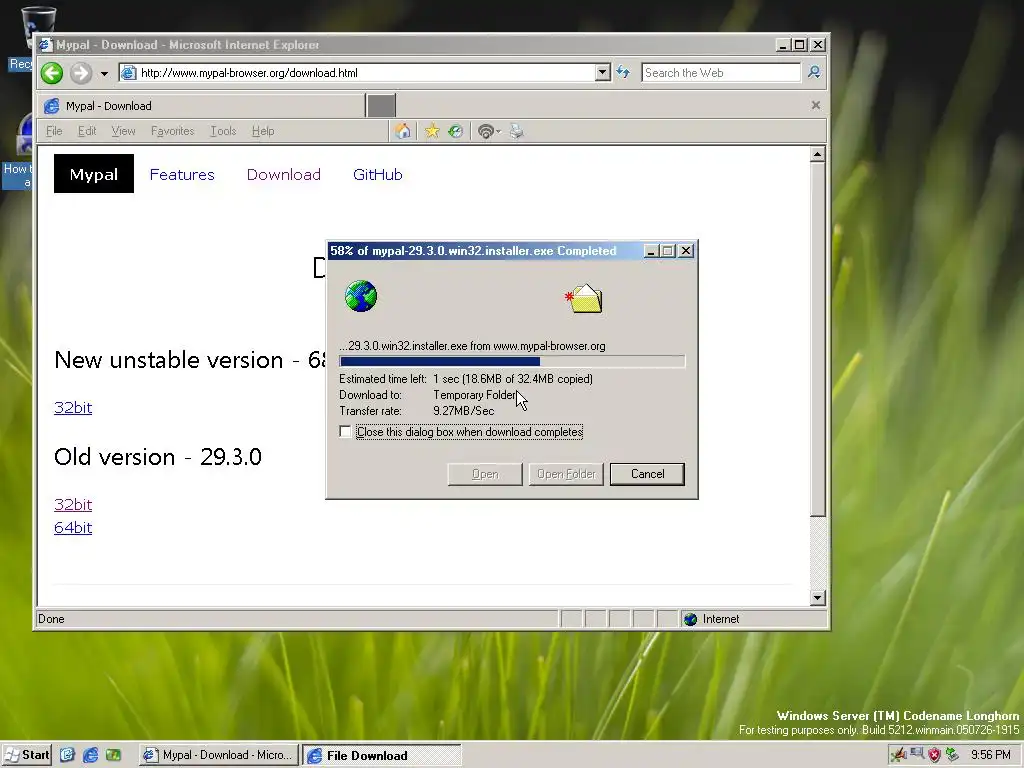Click the Old version - 29.3.0 heading
This screenshot has height=768, width=1024.
pyautogui.click(x=158, y=457)
